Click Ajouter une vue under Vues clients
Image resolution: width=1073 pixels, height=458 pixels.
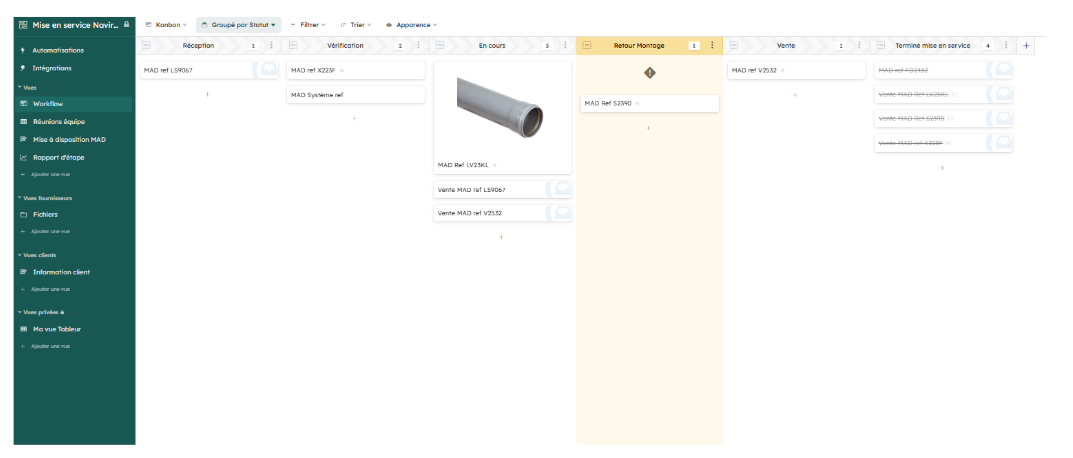click(50, 289)
